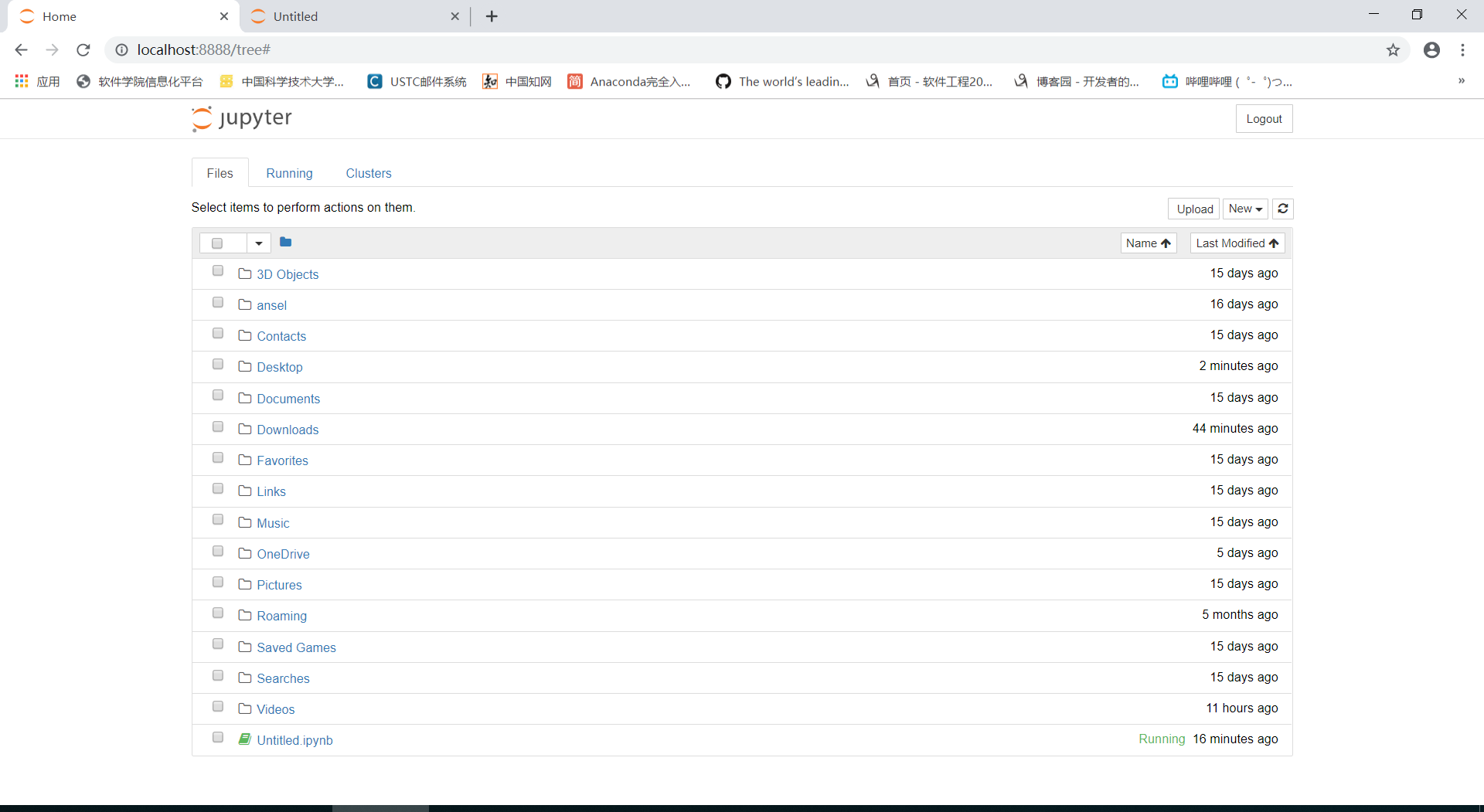Open the Pictures folder link
Viewport: 1484px width, 812px height.
coord(279,585)
